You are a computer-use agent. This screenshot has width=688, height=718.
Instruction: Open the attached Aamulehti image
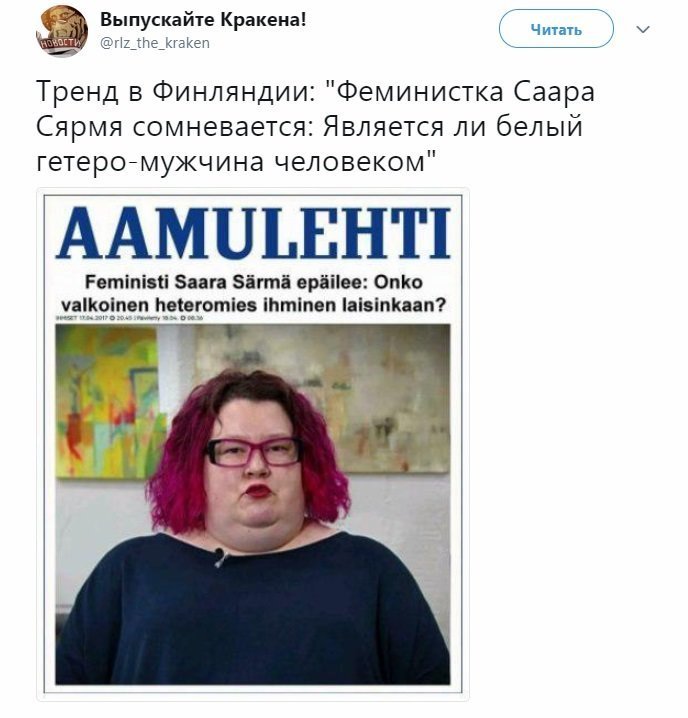coord(253,444)
